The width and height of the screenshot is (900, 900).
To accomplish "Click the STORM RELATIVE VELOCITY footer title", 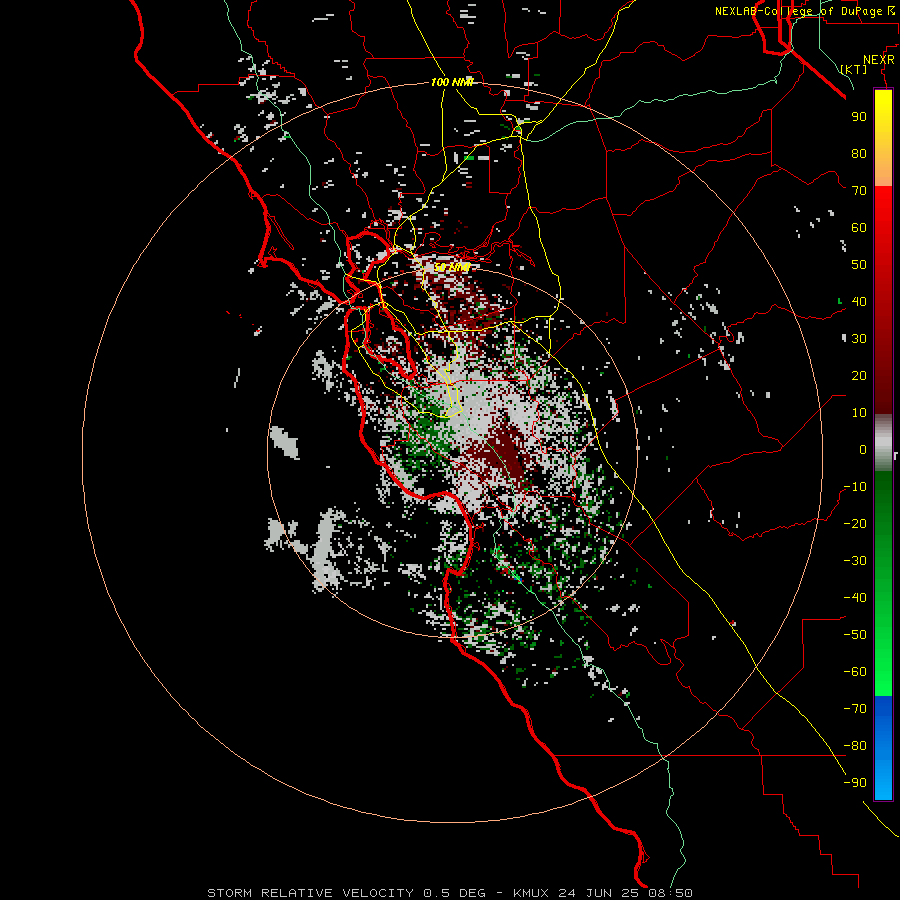I will tap(311, 893).
